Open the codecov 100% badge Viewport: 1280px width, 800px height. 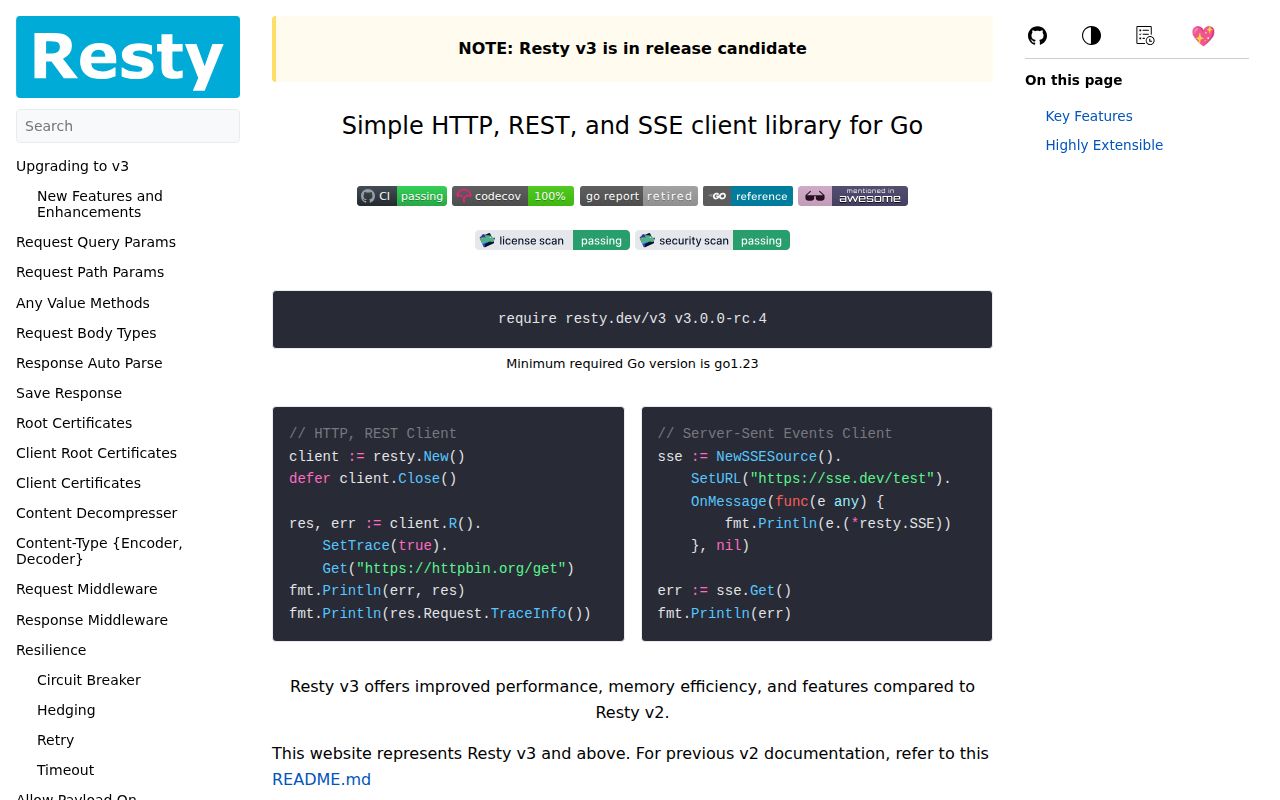(513, 196)
